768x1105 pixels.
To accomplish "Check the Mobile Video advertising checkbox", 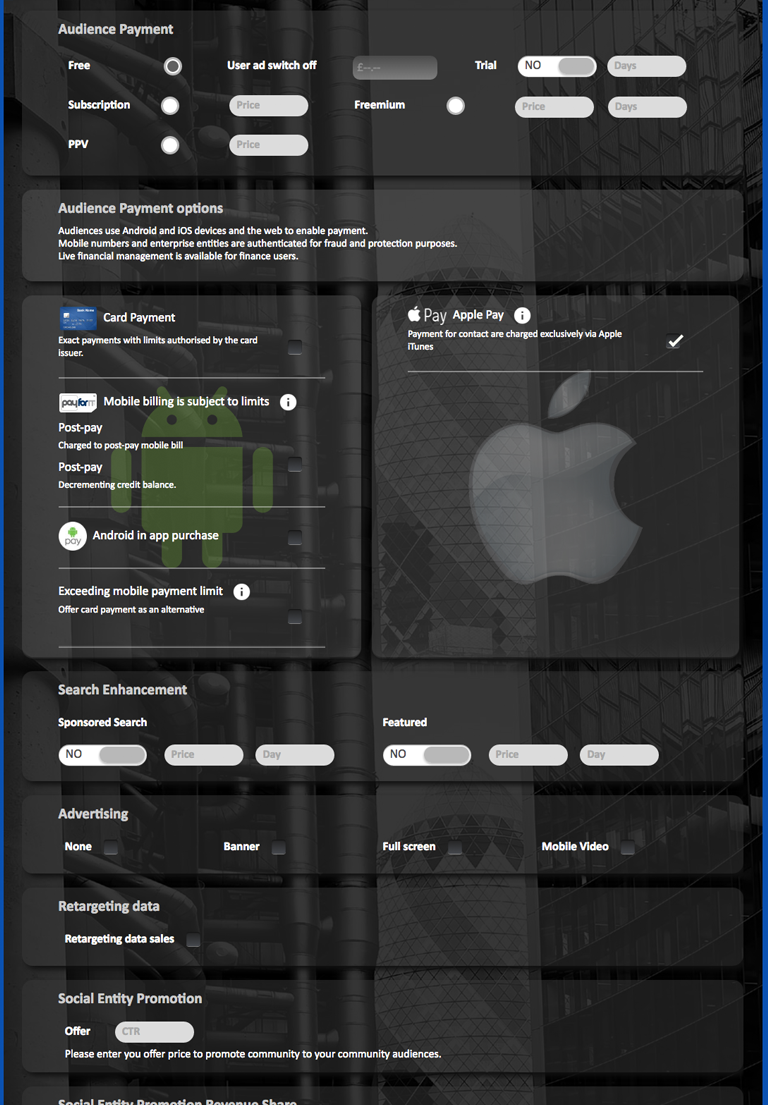I will 628,847.
